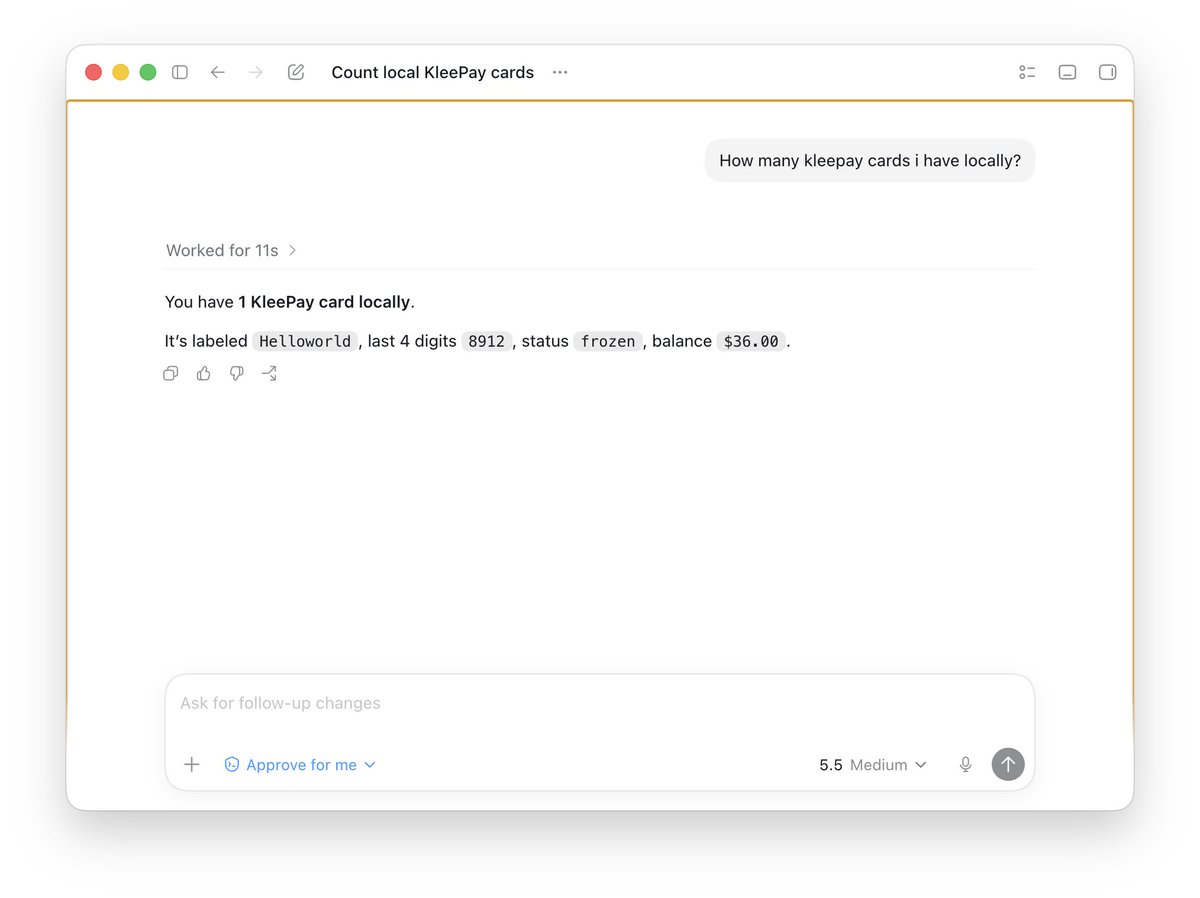Open the 'Approve for me' dropdown
The image size is (1200, 898).
click(300, 764)
